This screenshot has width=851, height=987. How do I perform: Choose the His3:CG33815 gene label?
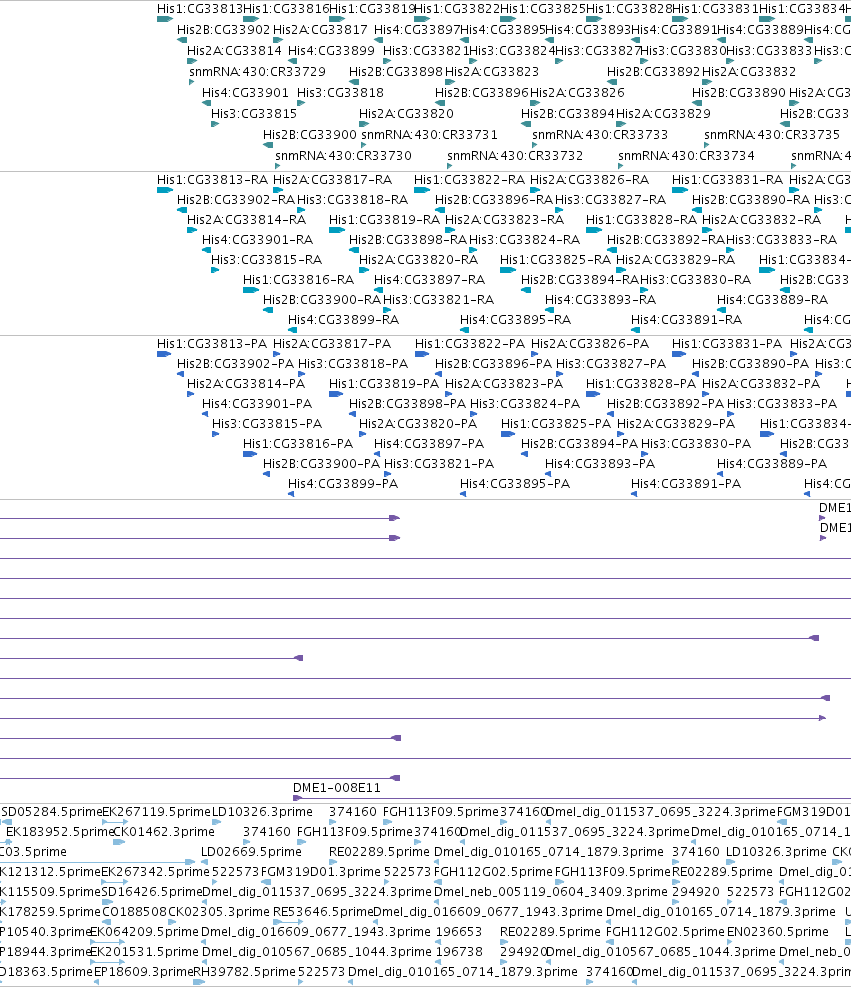tap(254, 113)
